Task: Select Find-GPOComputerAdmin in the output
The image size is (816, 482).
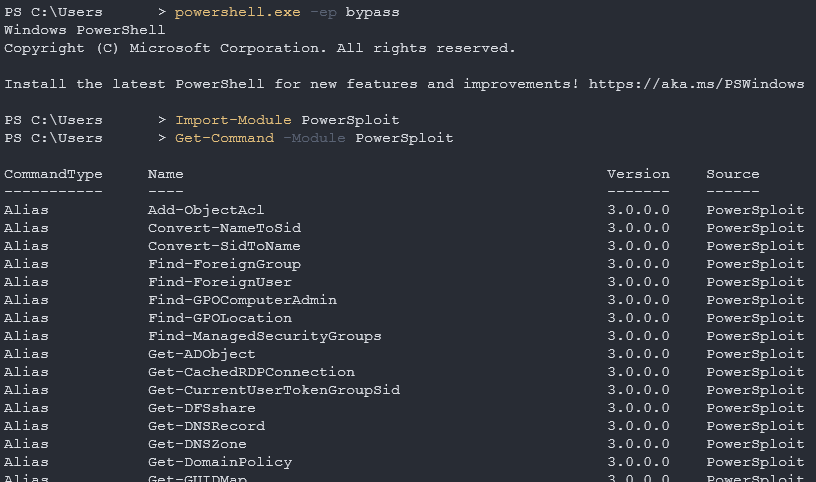Action: [x=242, y=300]
